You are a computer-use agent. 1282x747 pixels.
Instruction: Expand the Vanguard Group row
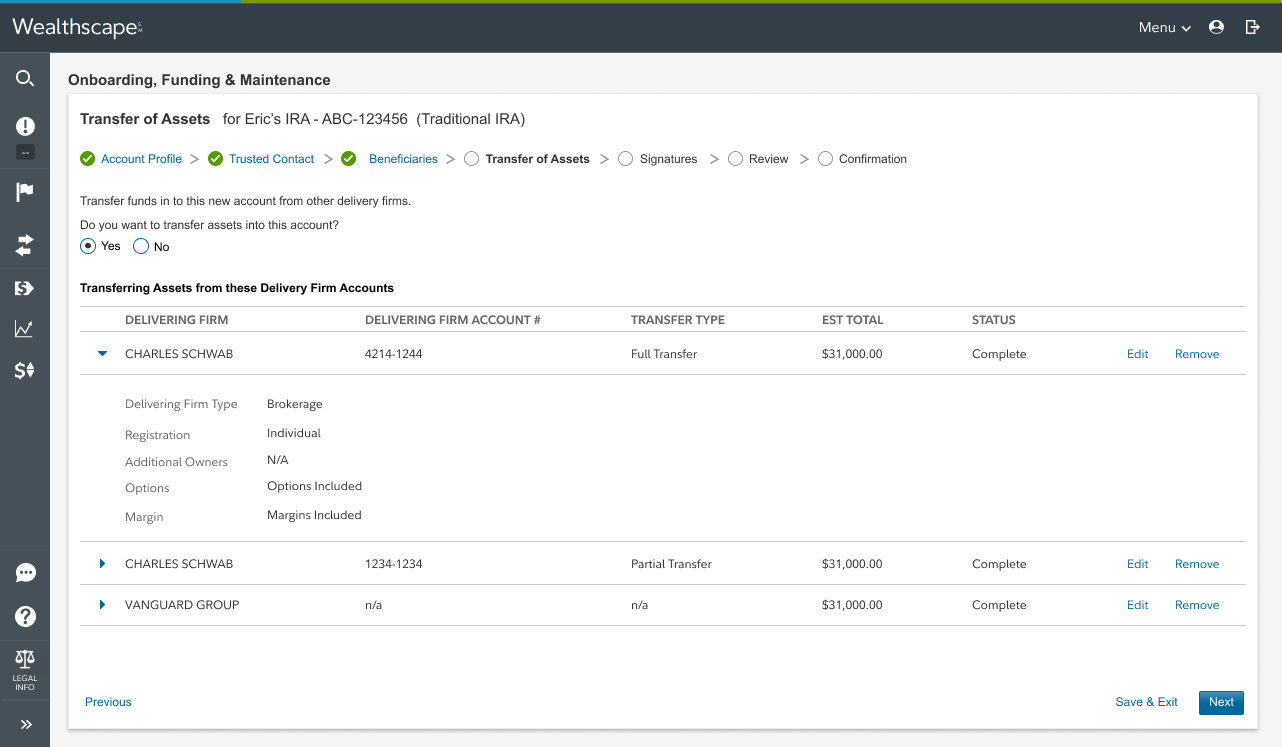pos(102,605)
